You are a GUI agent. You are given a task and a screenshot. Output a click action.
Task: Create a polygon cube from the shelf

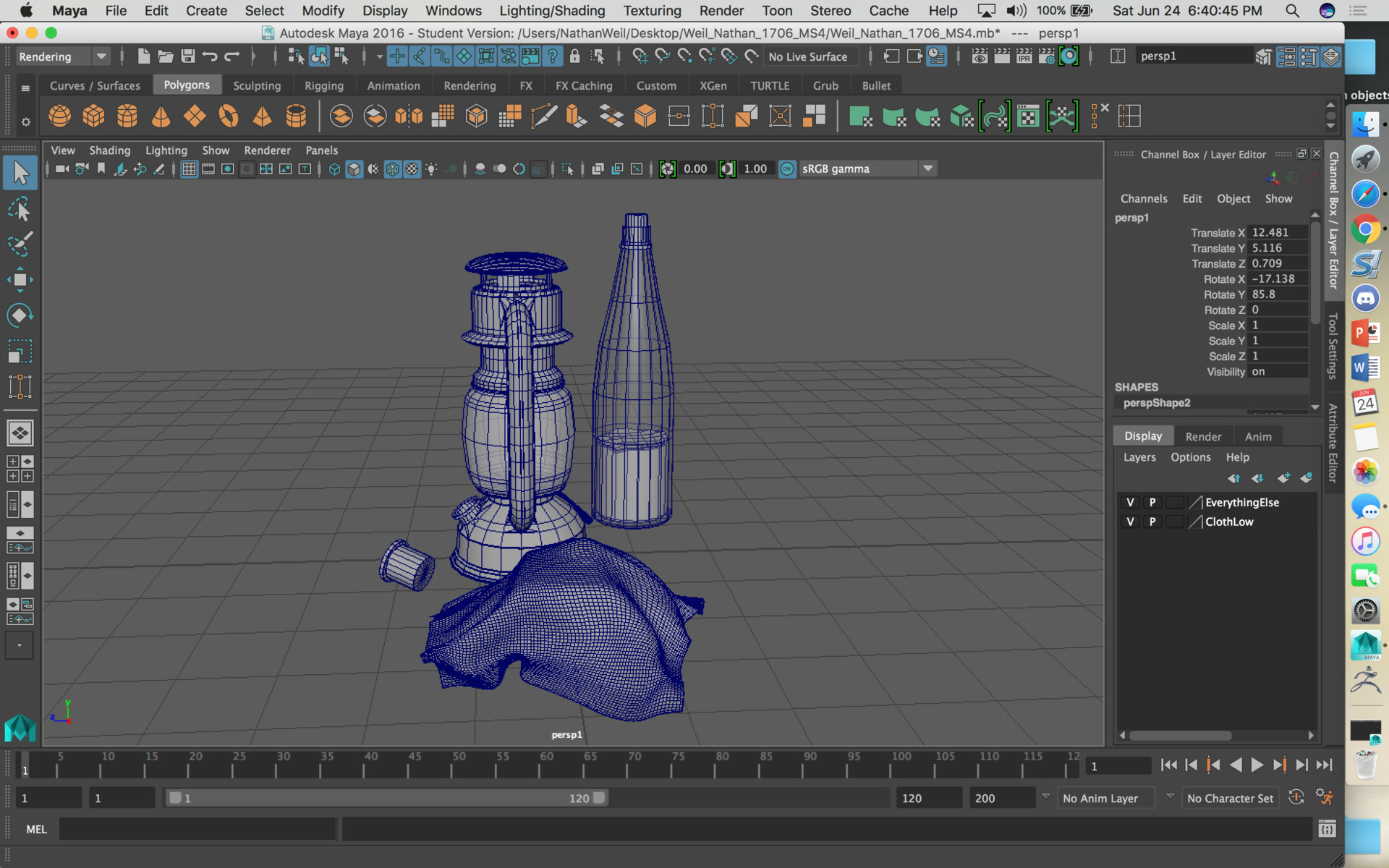(x=93, y=116)
